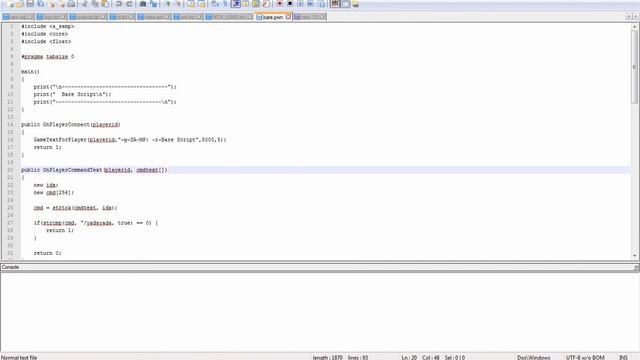Copy the selection via toolbar icon
This screenshot has width=640, height=360.
[95, 4]
